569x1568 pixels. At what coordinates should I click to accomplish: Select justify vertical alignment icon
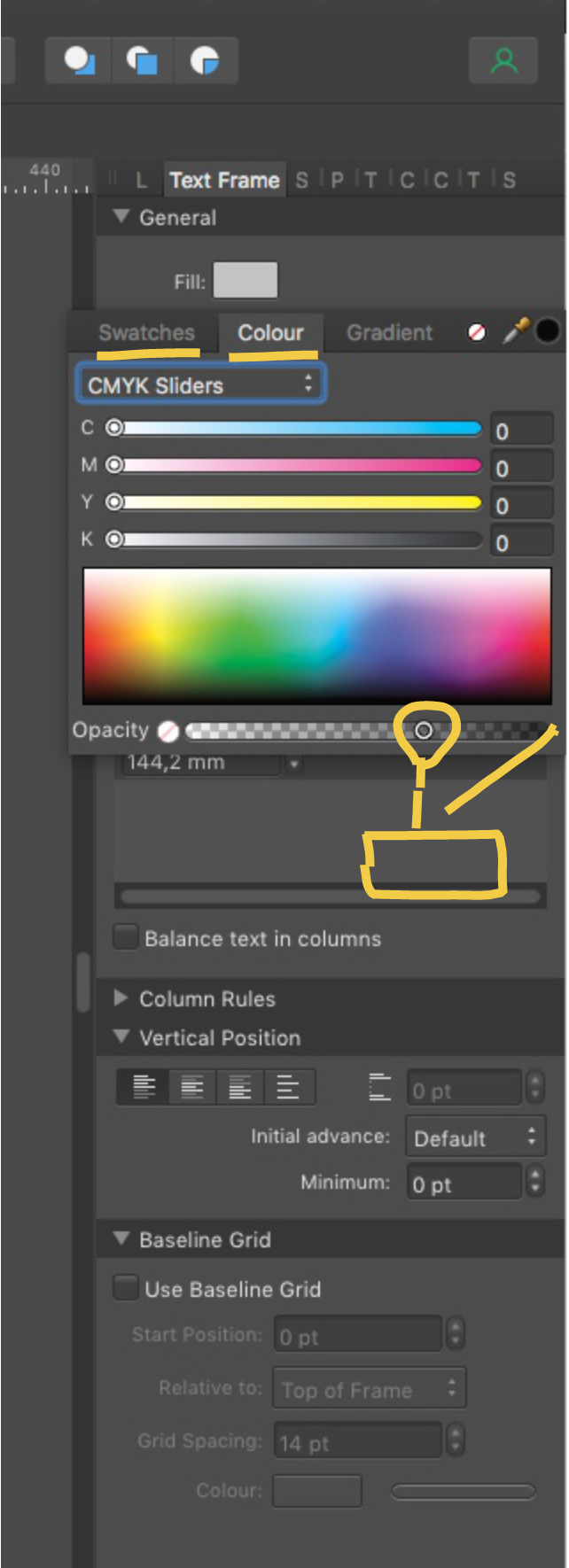[x=288, y=1086]
